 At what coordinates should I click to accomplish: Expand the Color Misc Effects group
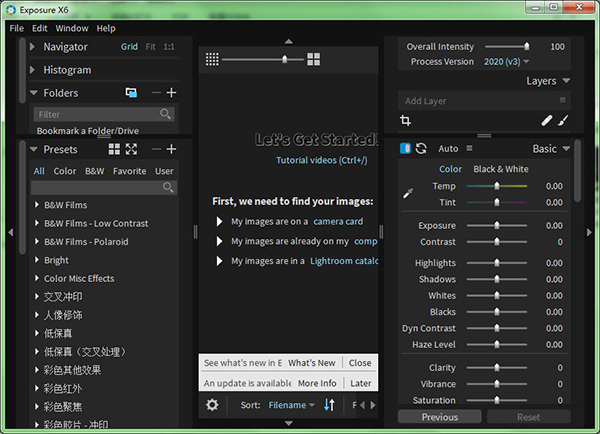point(37,278)
